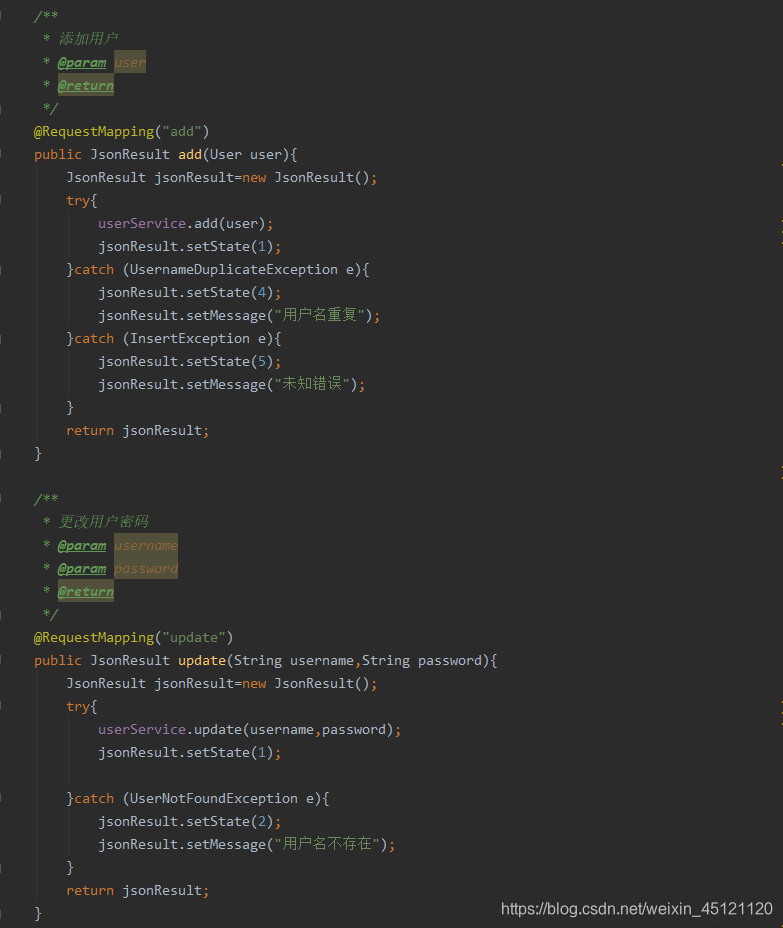This screenshot has width=783, height=928.
Task: Click the userService.add(user); line
Action: click(186, 224)
